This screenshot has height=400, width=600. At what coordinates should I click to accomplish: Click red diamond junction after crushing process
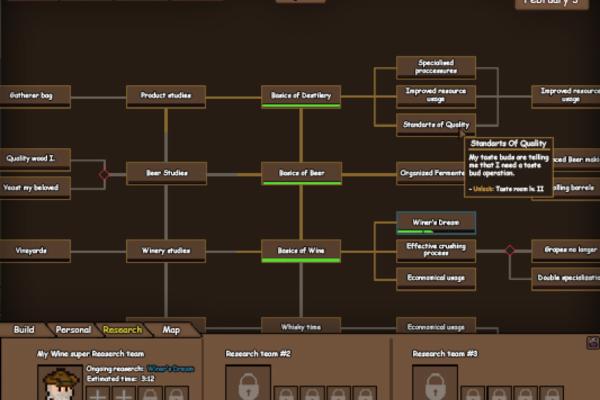(510, 250)
